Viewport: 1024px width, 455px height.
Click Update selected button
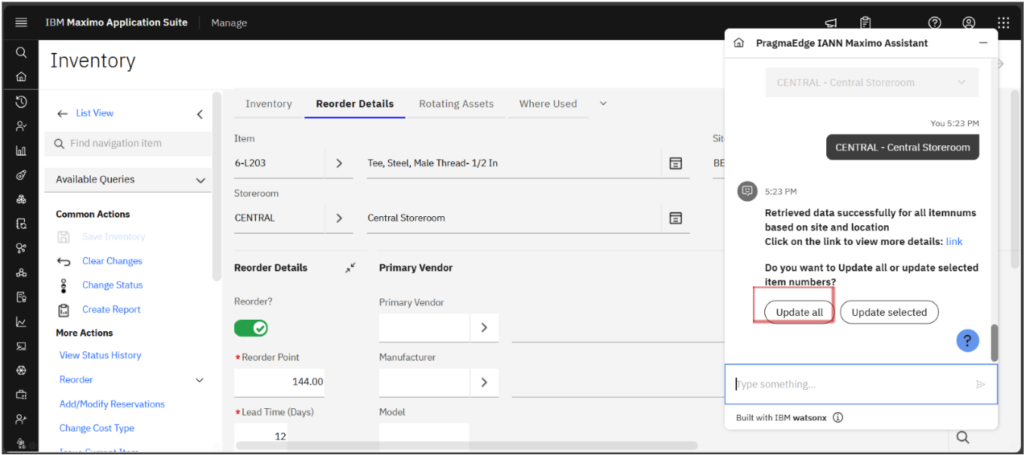pyautogui.click(x=889, y=312)
